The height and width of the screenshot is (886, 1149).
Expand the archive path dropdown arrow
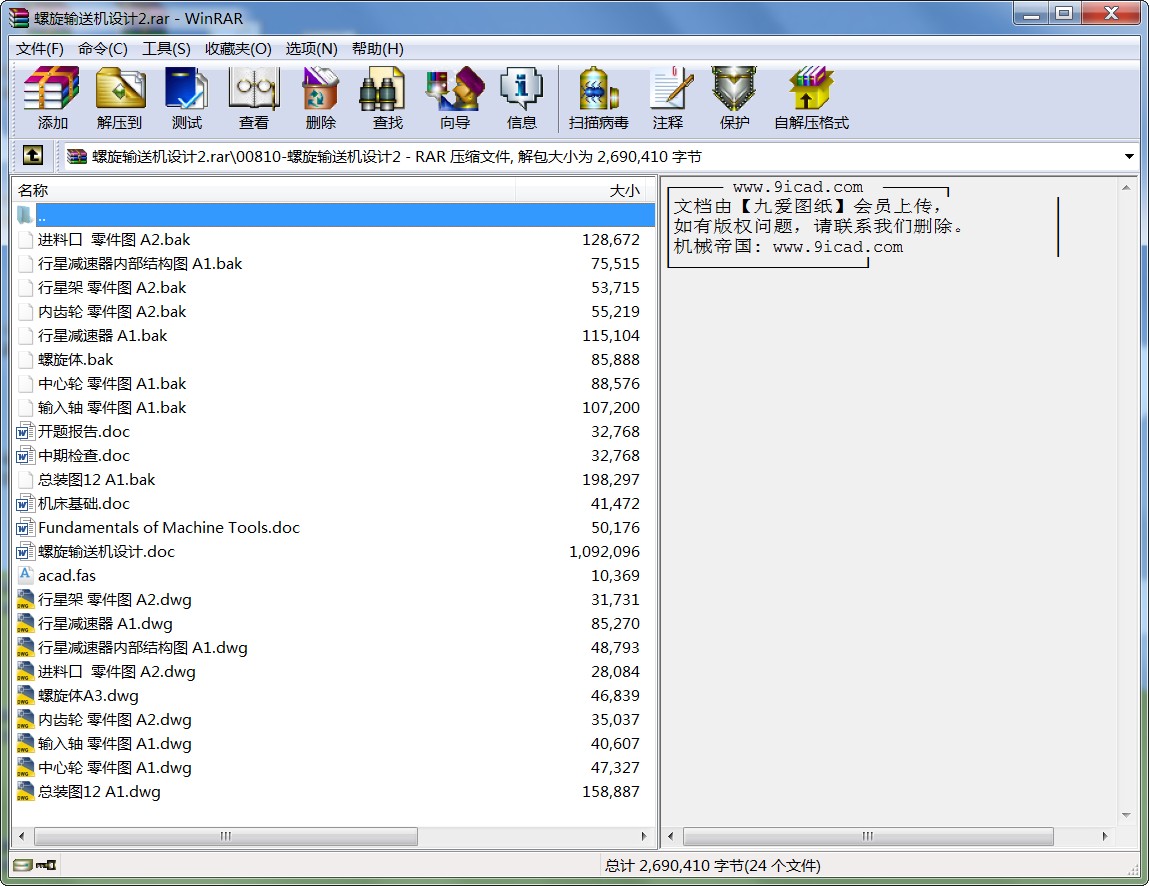[1129, 157]
